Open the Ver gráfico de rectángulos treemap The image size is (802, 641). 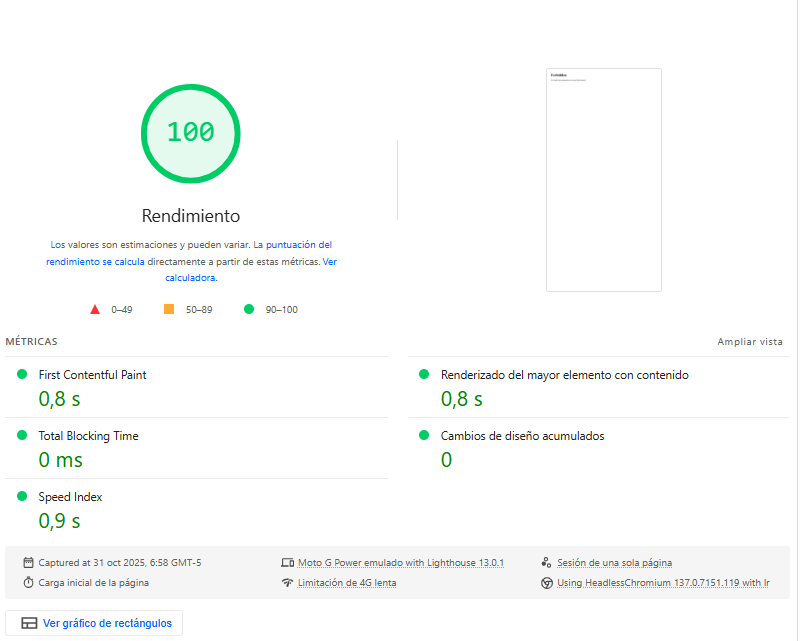[95, 623]
